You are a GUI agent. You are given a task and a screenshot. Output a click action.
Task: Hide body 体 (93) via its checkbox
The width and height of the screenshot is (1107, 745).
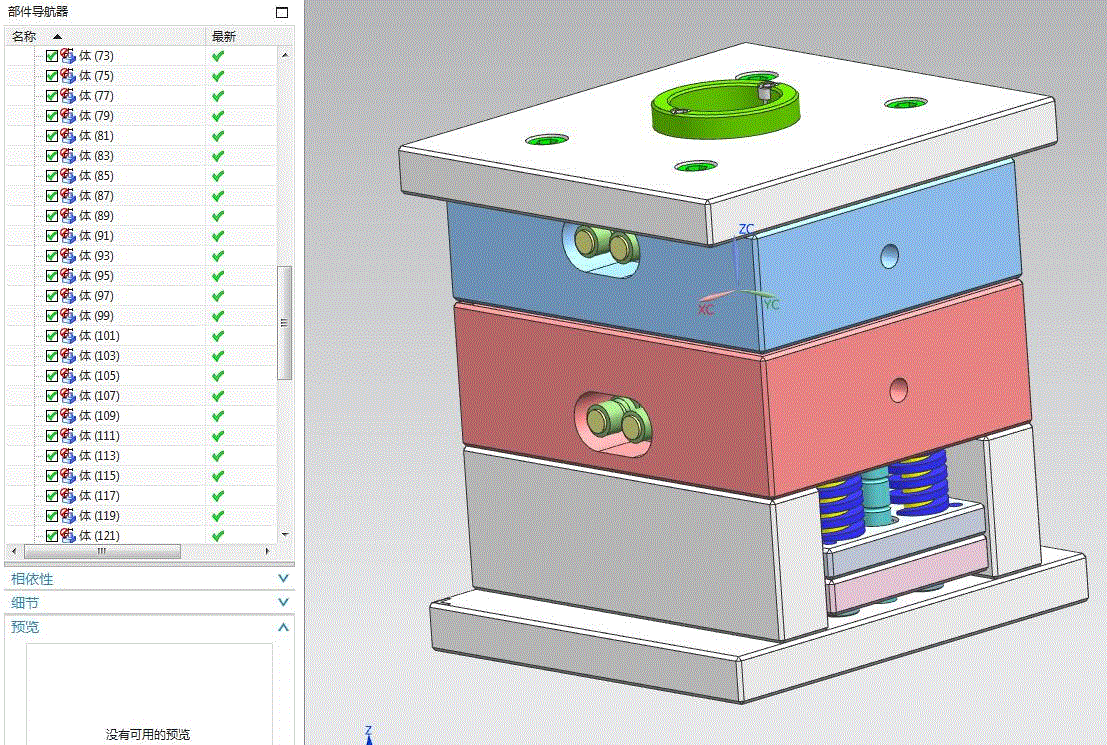(52, 256)
